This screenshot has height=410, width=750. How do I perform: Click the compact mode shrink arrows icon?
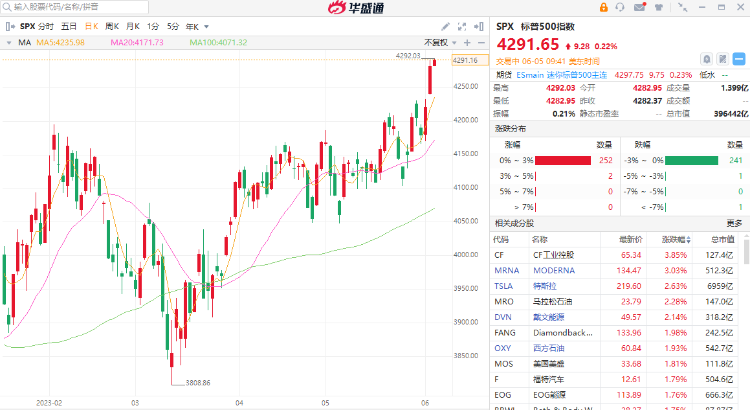(683, 7)
